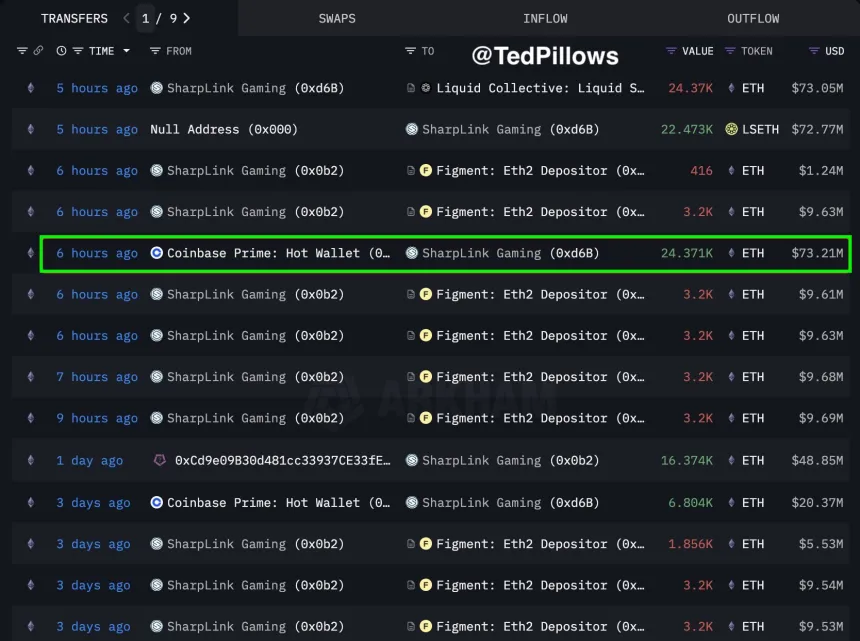Click the SharpLink Gaming entity icon in the first row

[157, 88]
